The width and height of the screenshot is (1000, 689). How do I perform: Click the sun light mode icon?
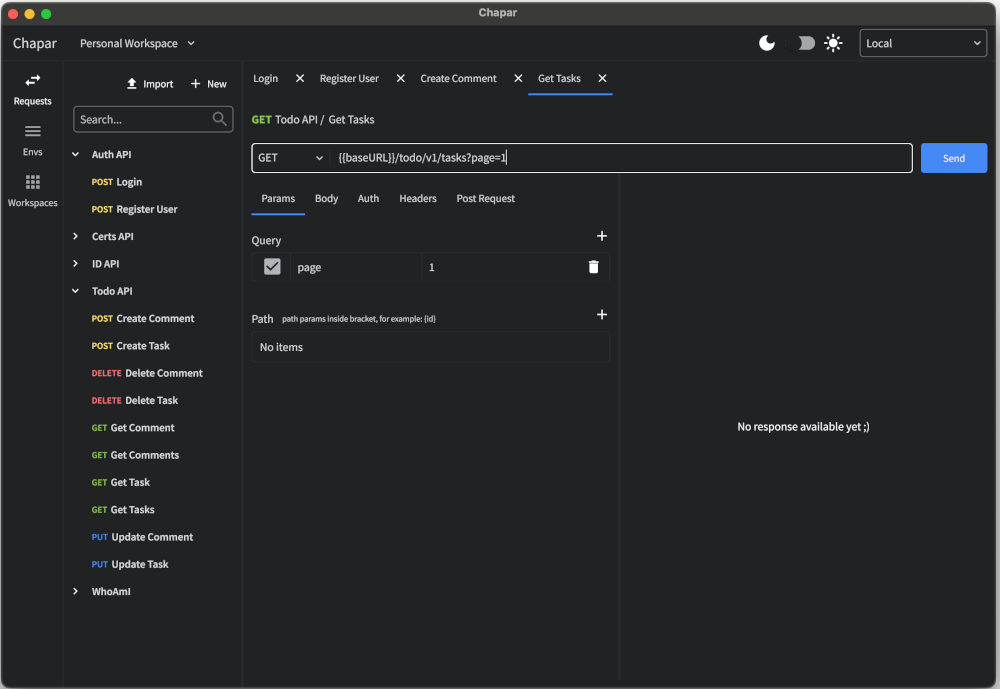[833, 43]
